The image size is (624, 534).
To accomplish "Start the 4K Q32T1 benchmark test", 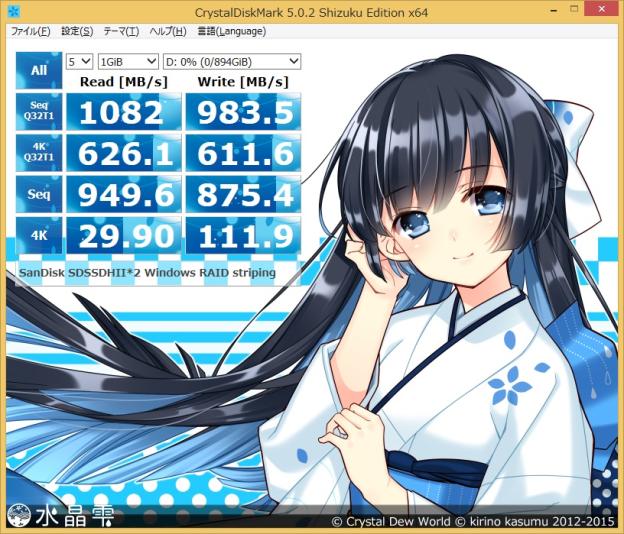I will point(39,153).
